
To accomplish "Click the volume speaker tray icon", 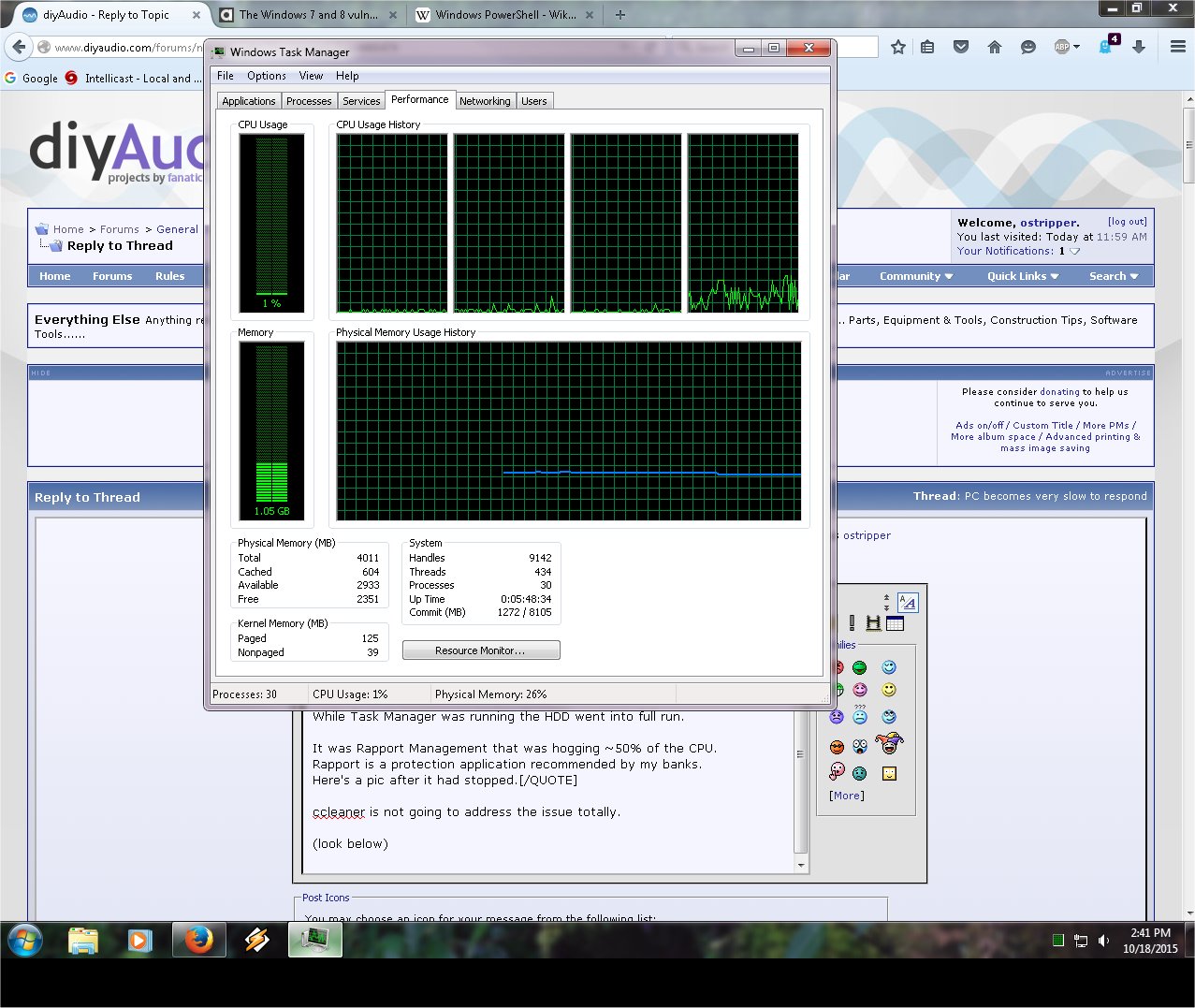I will pos(1103,941).
